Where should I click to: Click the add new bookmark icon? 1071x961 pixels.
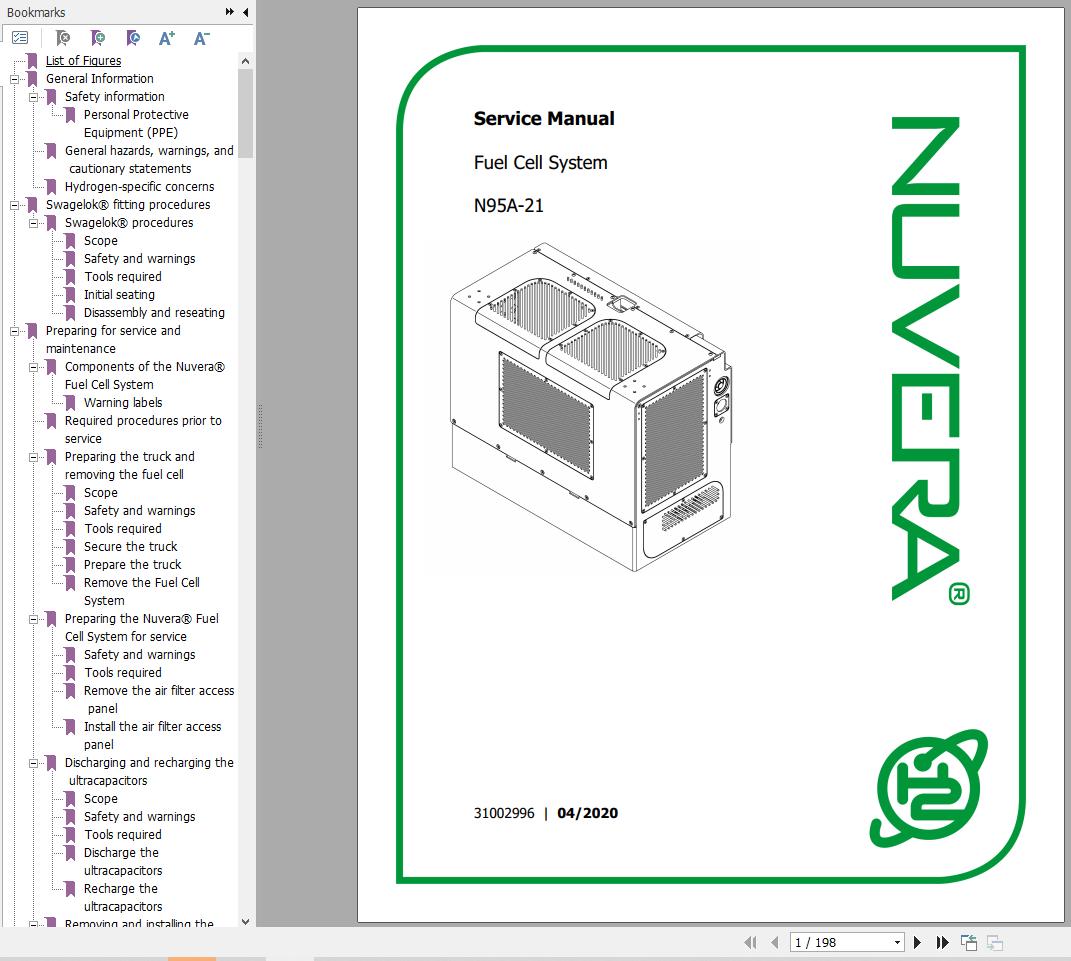[x=98, y=38]
